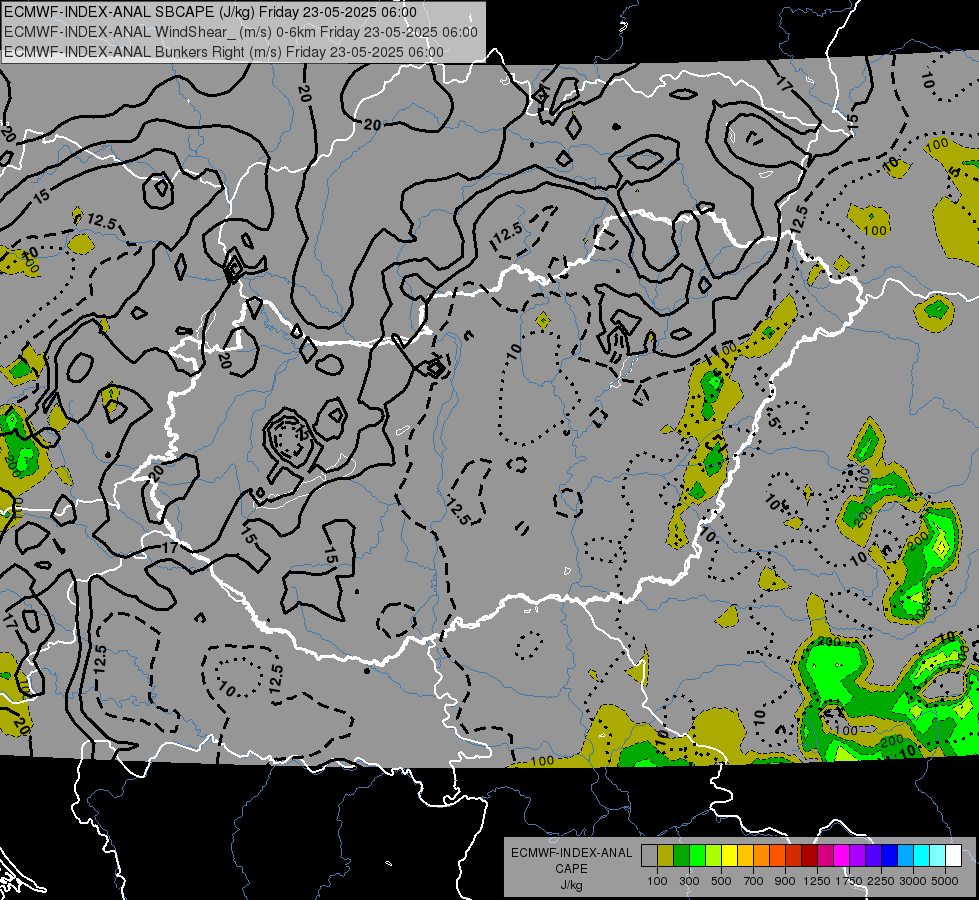This screenshot has width=979, height=900.
Task: Click the Bunkers Right title line
Action: pos(224,52)
